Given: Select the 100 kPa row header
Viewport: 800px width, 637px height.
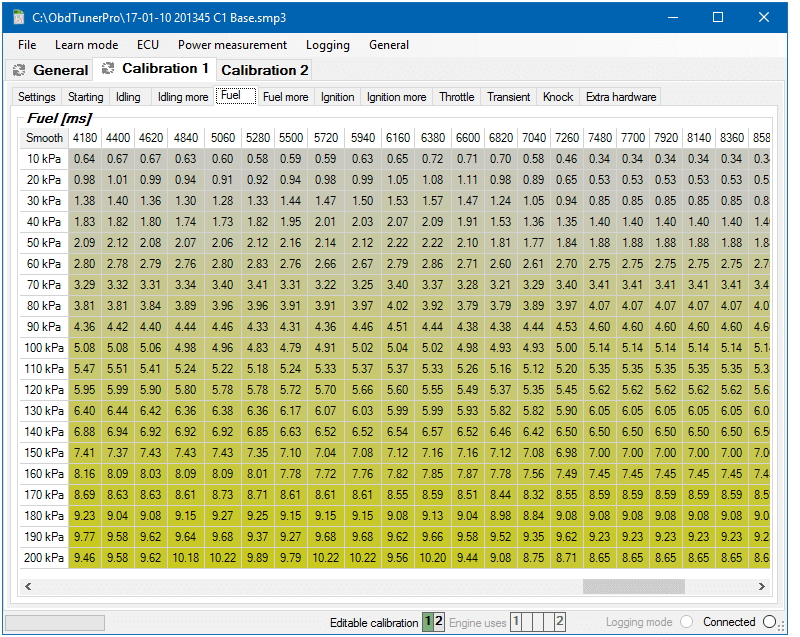Looking at the screenshot, I should pyautogui.click(x=44, y=347).
